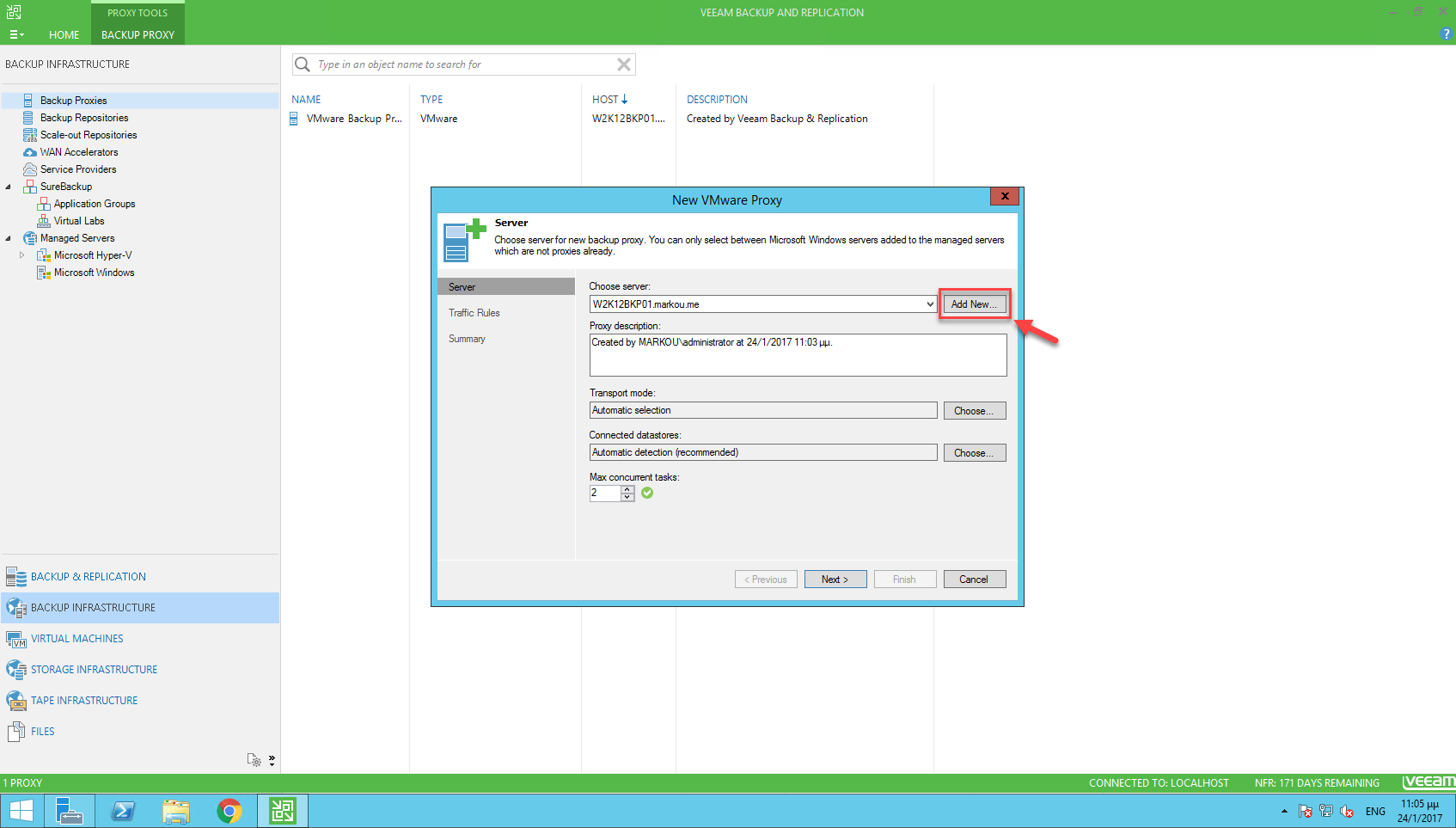Click the Microsoft Windows server icon
This screenshot has height=828, width=1456.
click(43, 273)
